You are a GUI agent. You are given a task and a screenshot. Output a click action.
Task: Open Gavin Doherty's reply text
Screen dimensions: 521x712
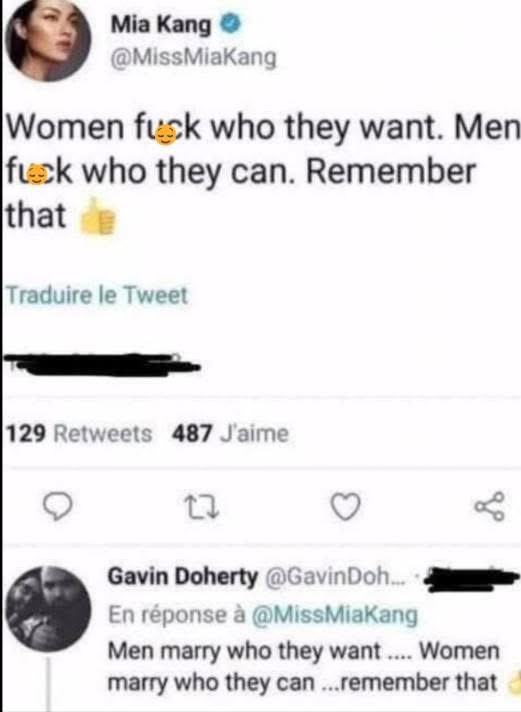point(303,667)
